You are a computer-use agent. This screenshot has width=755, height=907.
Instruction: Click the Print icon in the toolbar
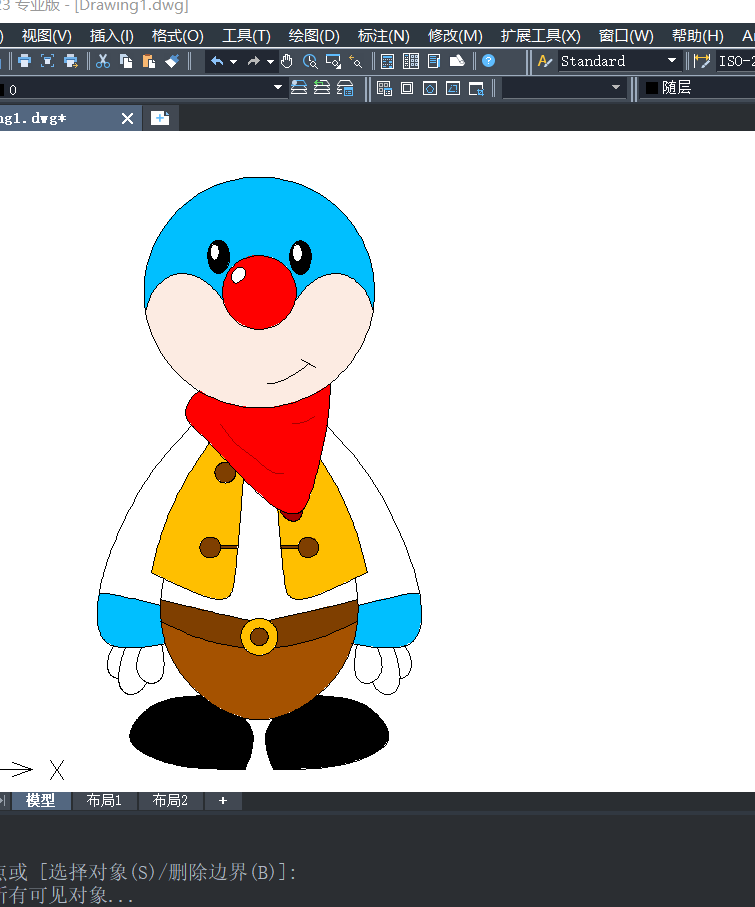pyautogui.click(x=24, y=61)
